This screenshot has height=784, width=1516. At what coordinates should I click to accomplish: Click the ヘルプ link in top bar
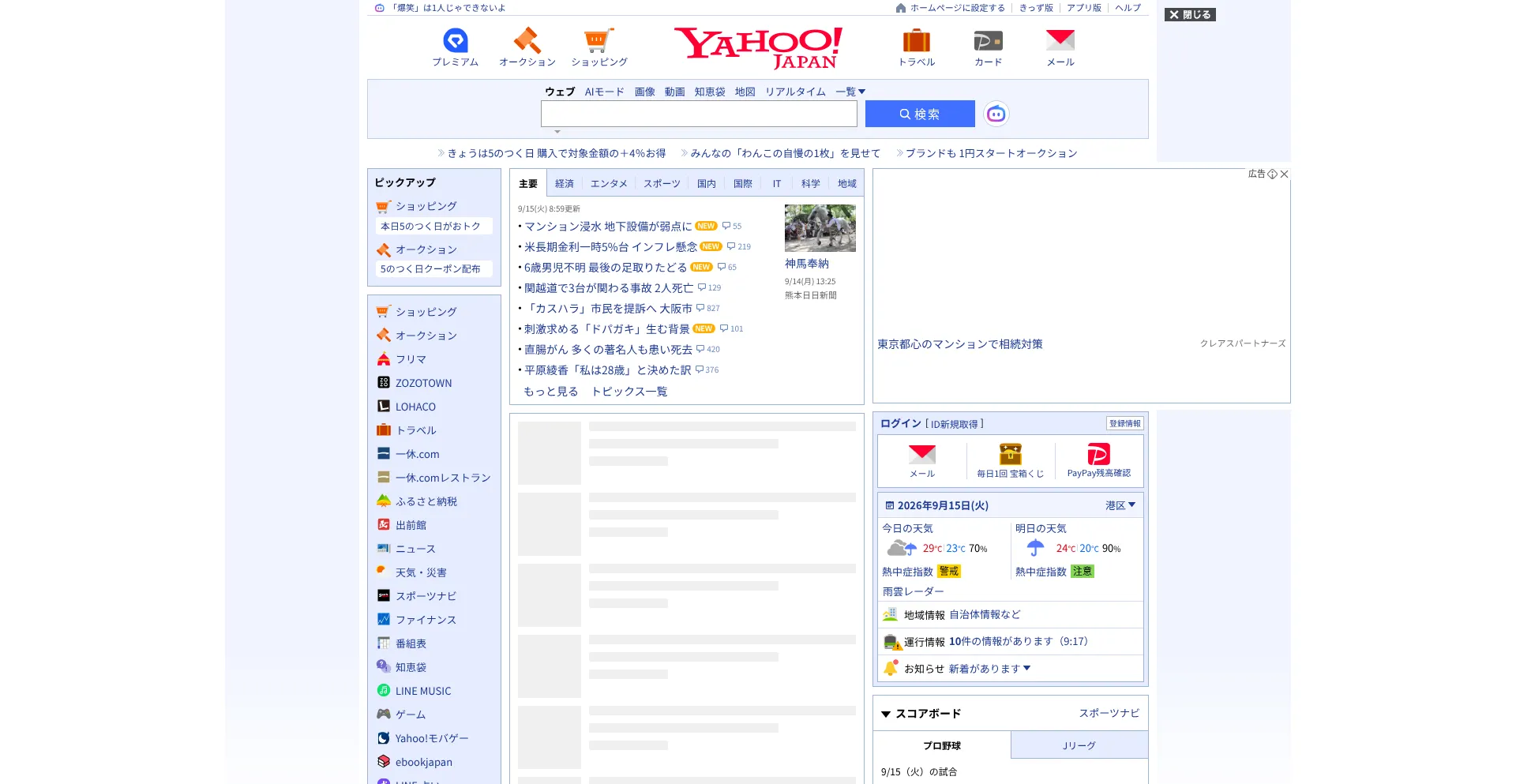[1128, 8]
